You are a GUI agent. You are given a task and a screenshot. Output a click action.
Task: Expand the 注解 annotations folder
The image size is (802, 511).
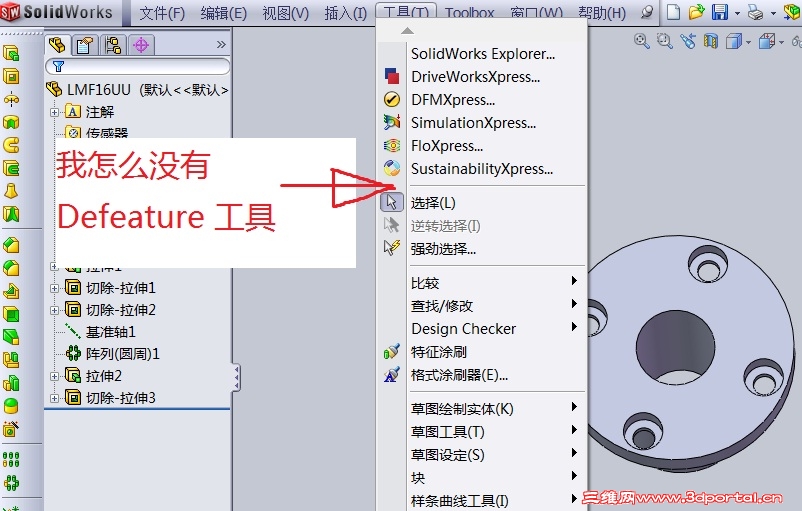[54, 113]
